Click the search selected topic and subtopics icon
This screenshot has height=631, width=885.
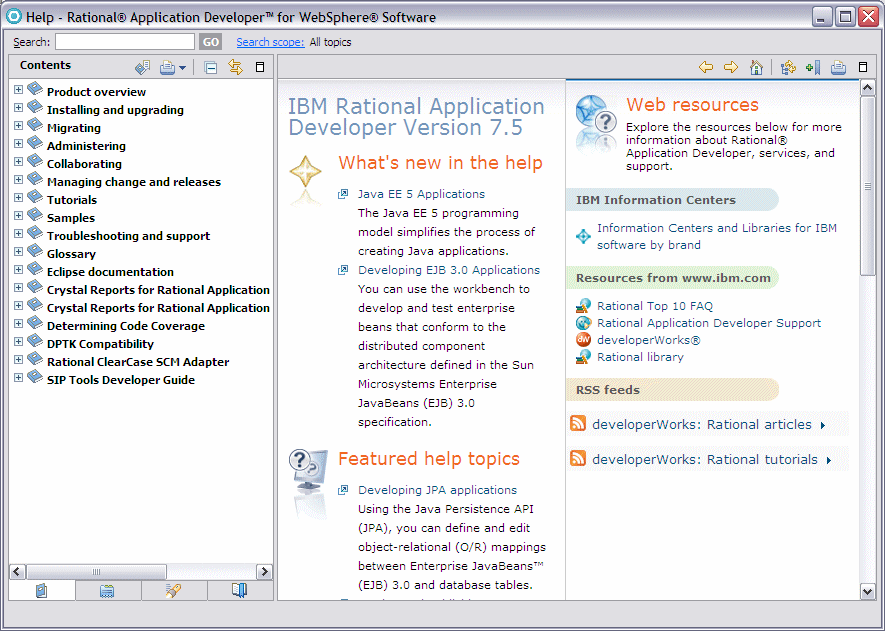click(142, 68)
